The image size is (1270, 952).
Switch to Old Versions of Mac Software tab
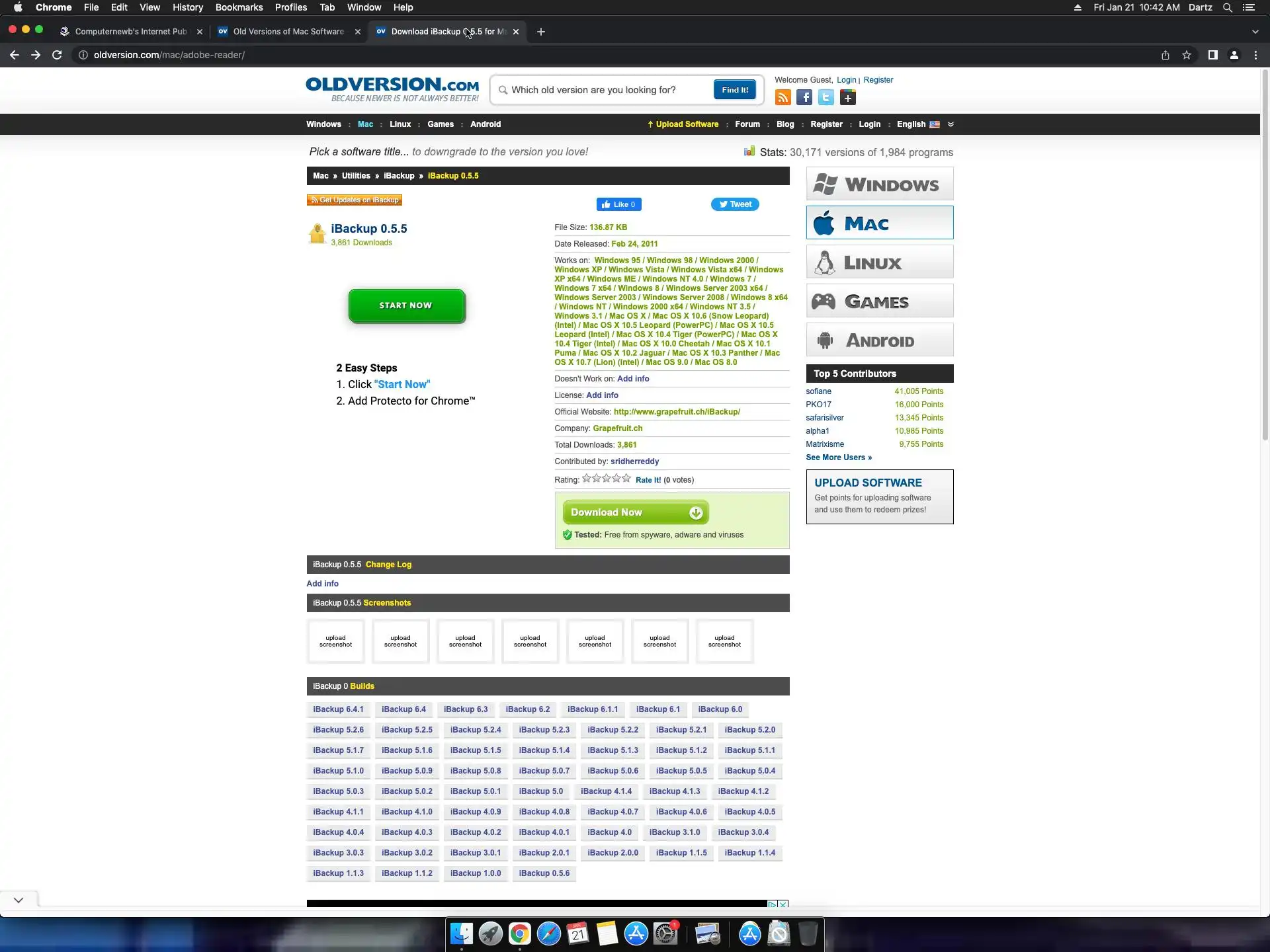(288, 32)
